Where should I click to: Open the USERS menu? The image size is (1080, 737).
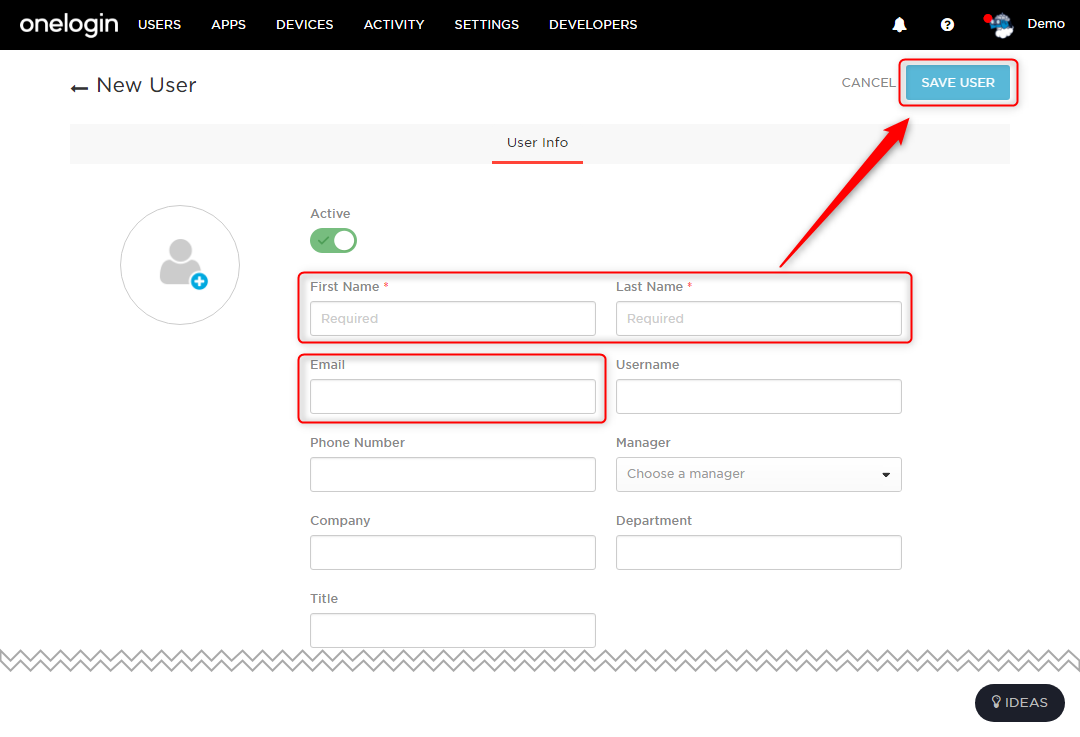click(159, 25)
